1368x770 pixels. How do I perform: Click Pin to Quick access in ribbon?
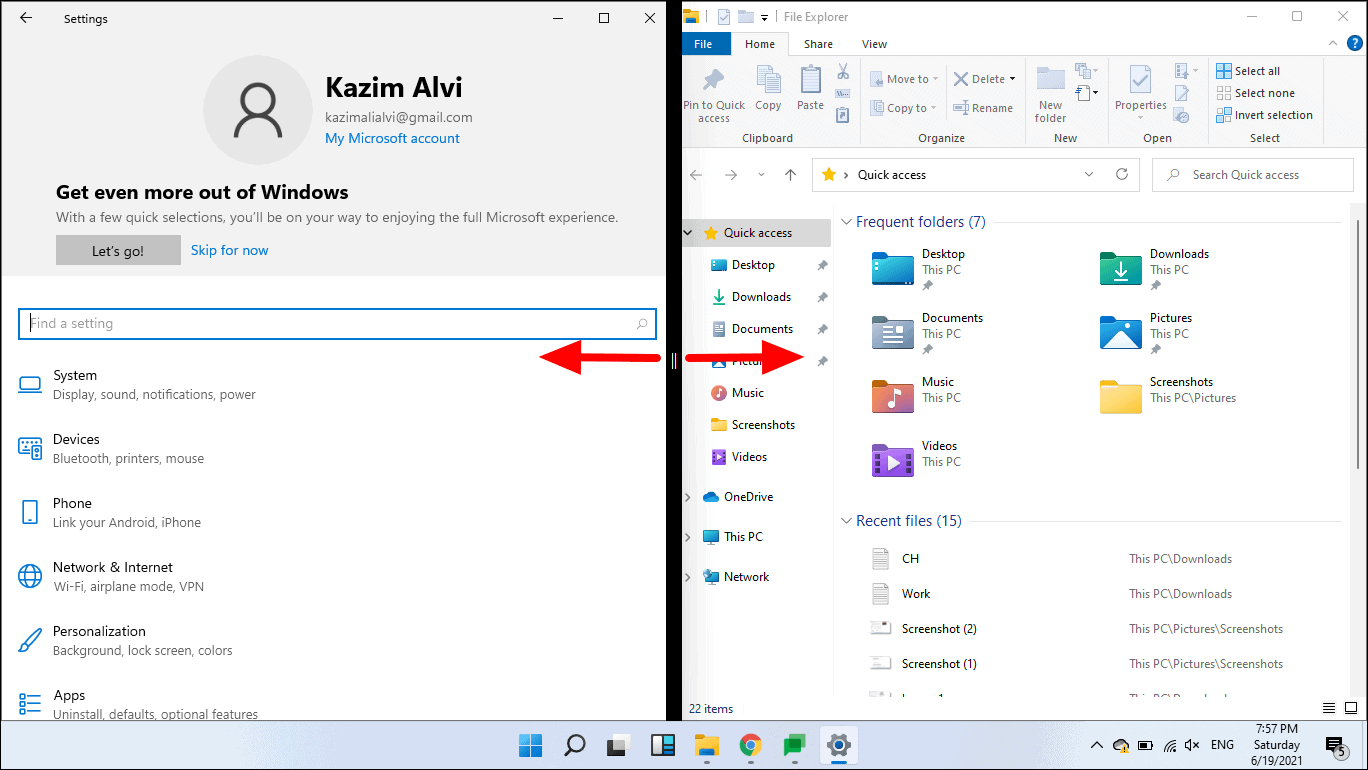click(x=713, y=96)
